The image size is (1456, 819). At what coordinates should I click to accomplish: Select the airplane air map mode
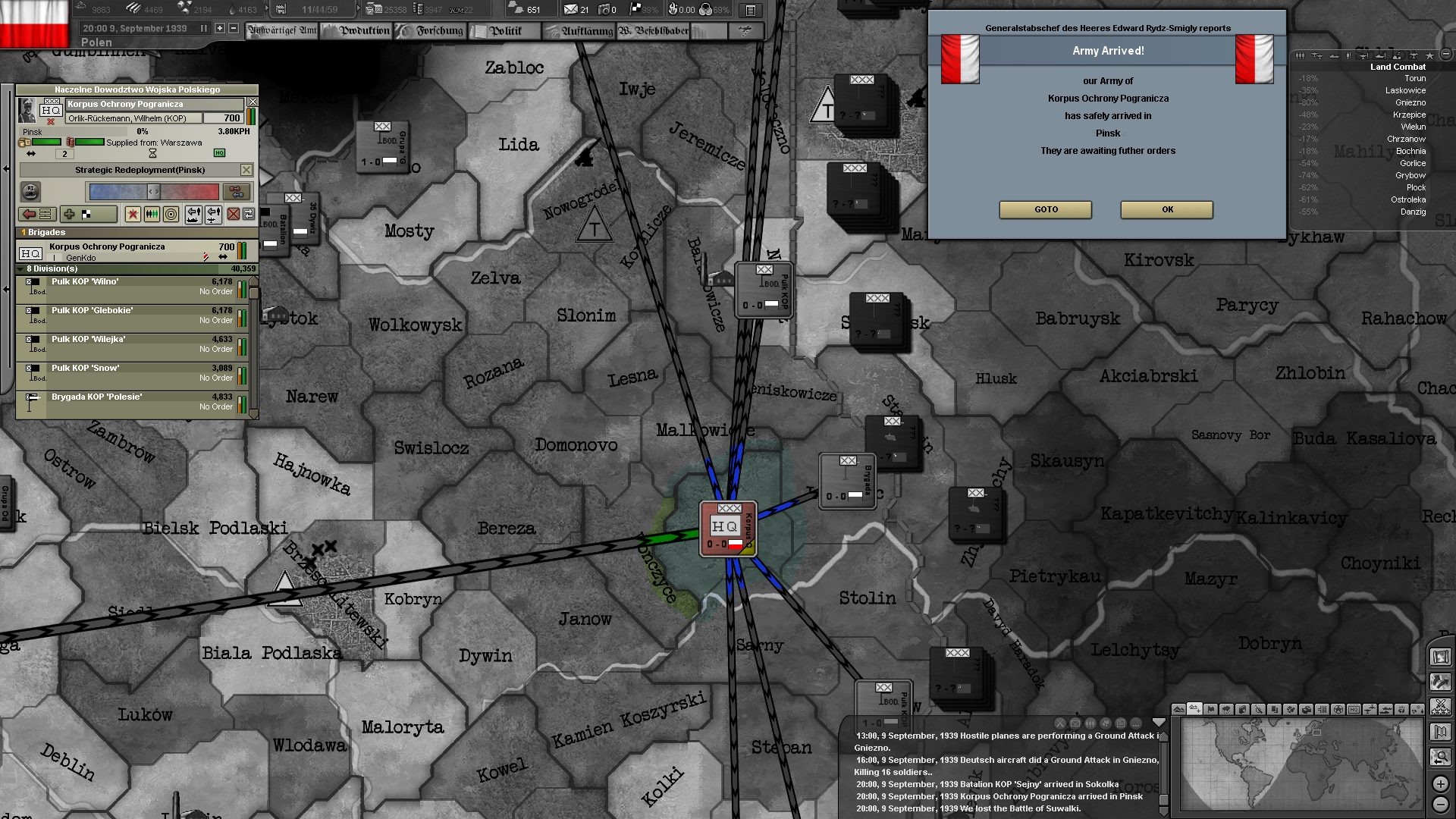coord(1370,710)
